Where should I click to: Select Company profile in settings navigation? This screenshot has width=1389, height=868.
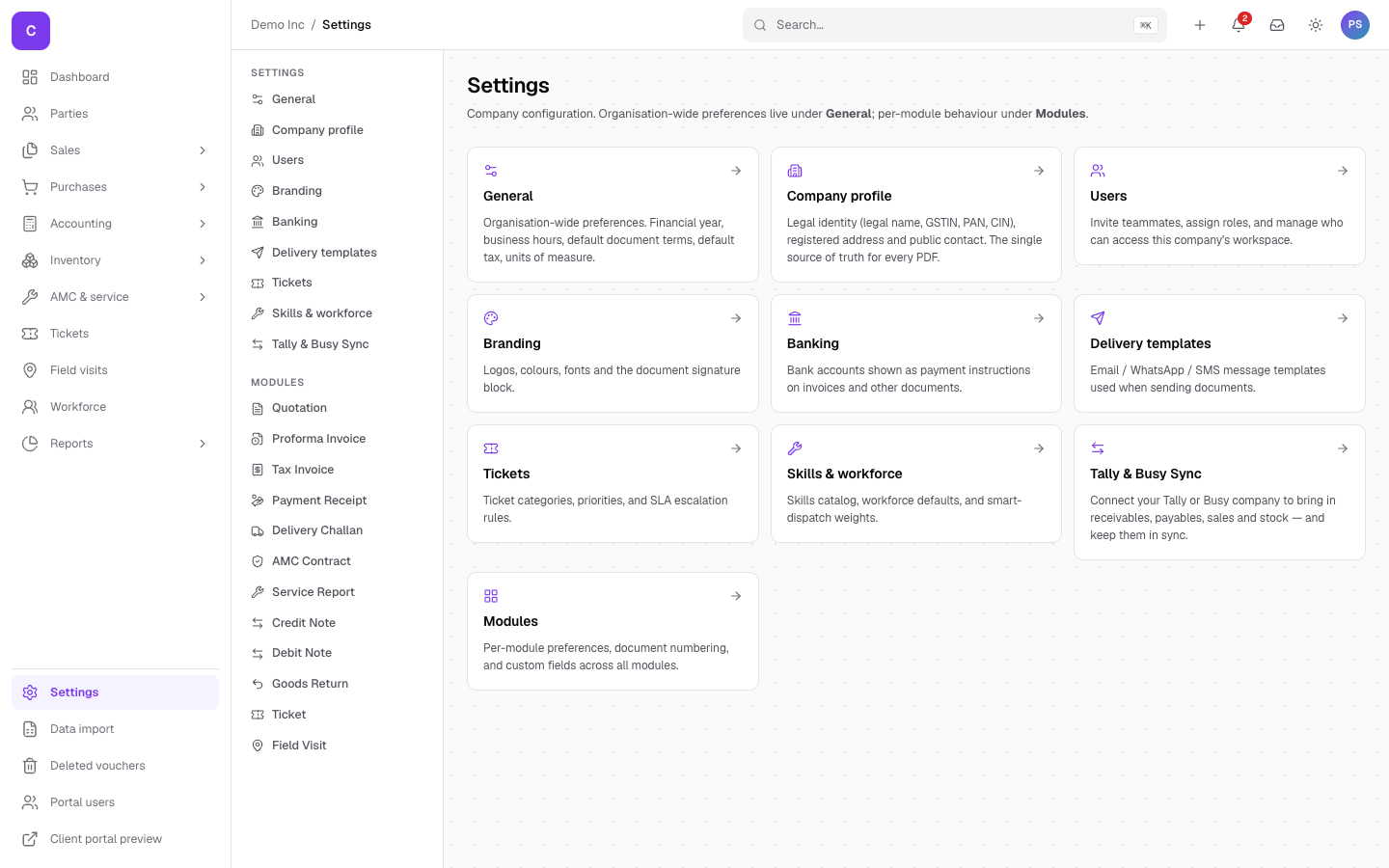[x=337, y=130]
